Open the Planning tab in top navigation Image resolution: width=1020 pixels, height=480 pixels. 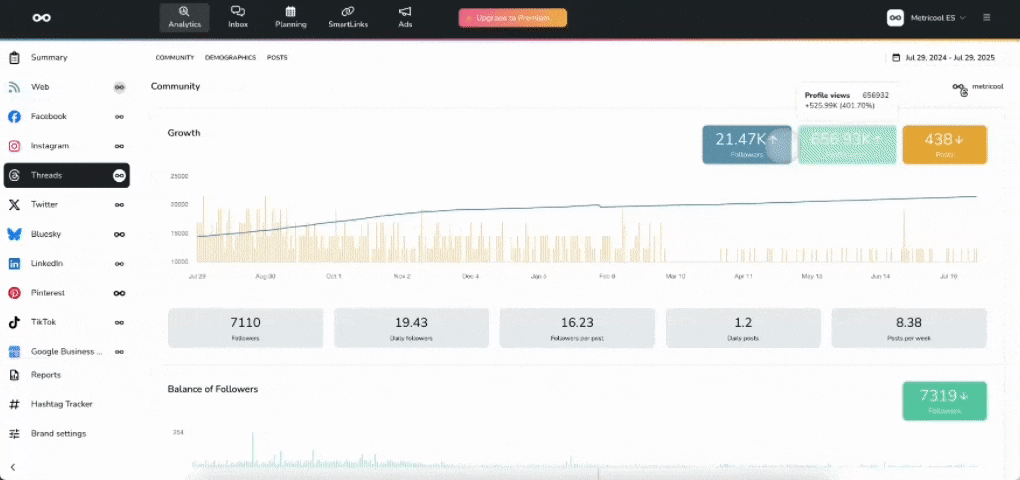coord(291,17)
